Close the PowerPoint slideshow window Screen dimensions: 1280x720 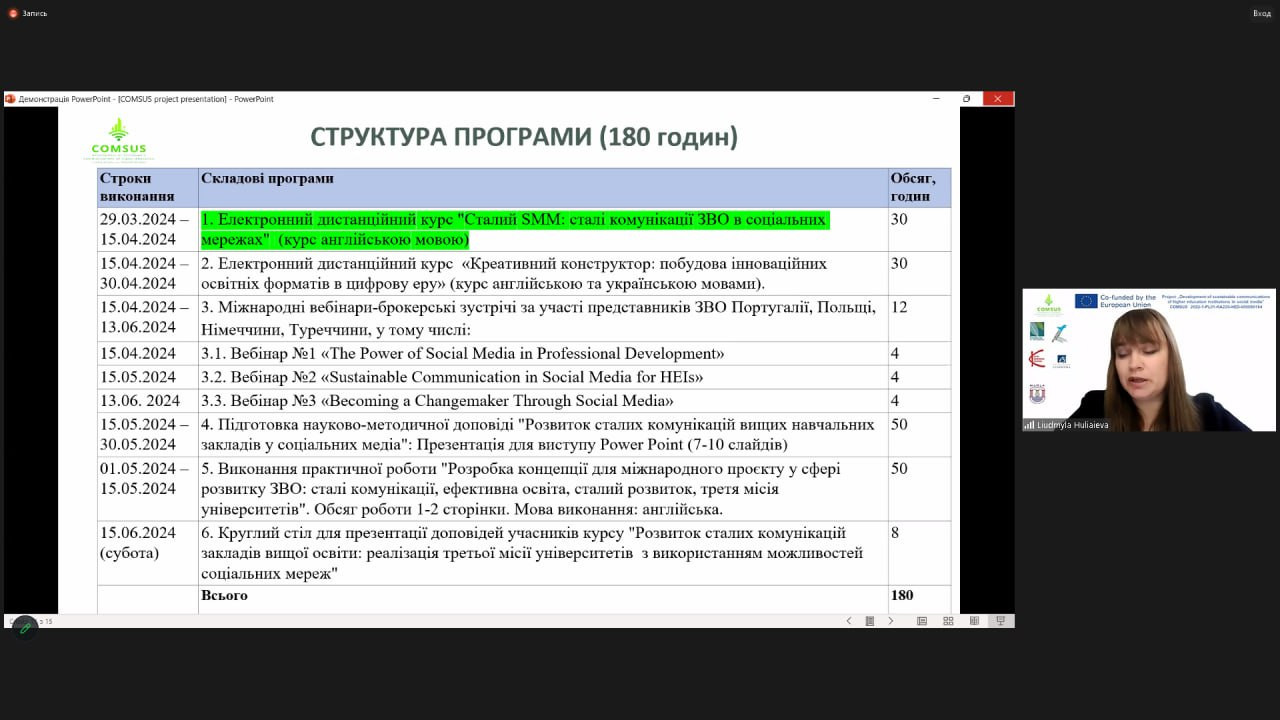click(998, 99)
